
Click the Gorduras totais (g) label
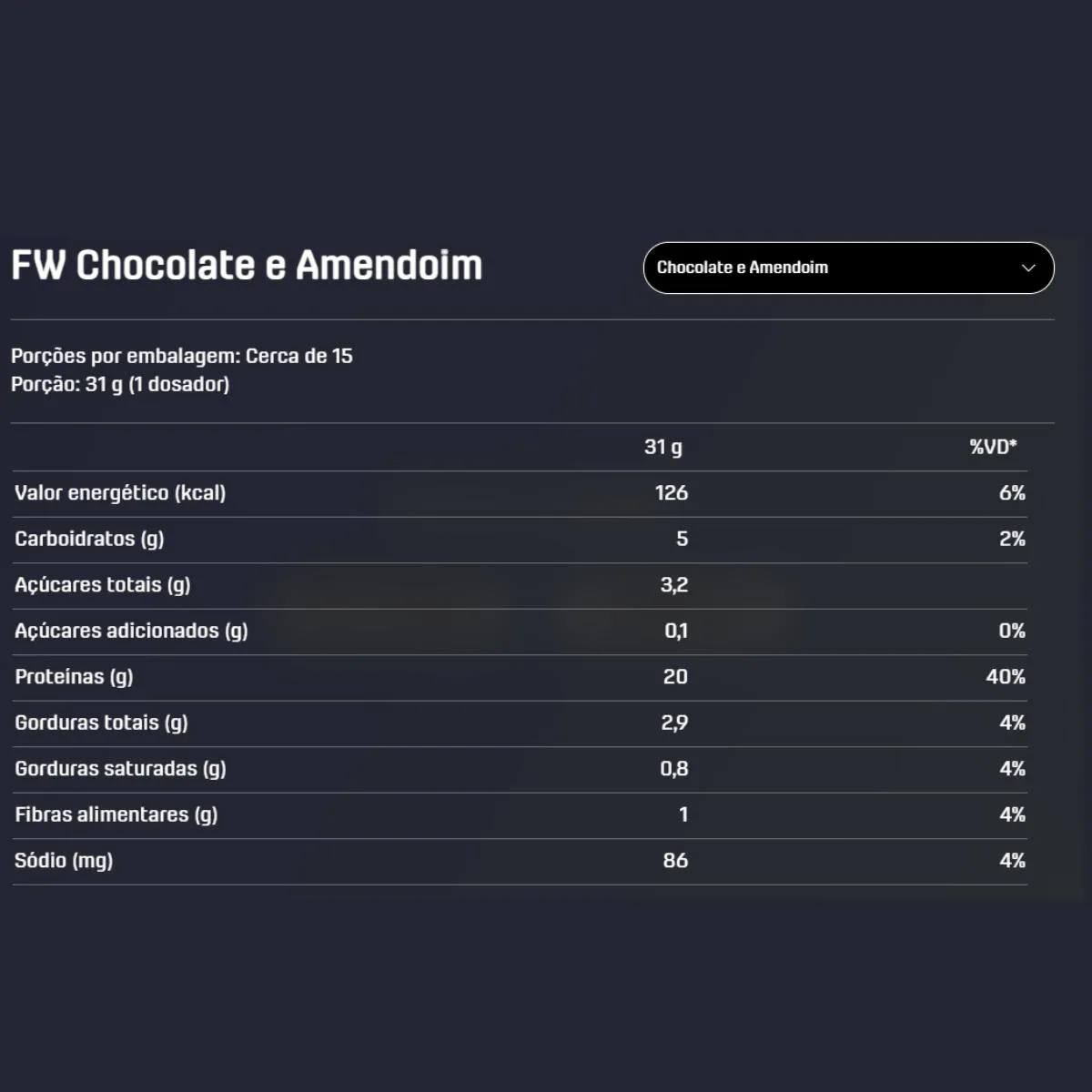click(x=101, y=723)
